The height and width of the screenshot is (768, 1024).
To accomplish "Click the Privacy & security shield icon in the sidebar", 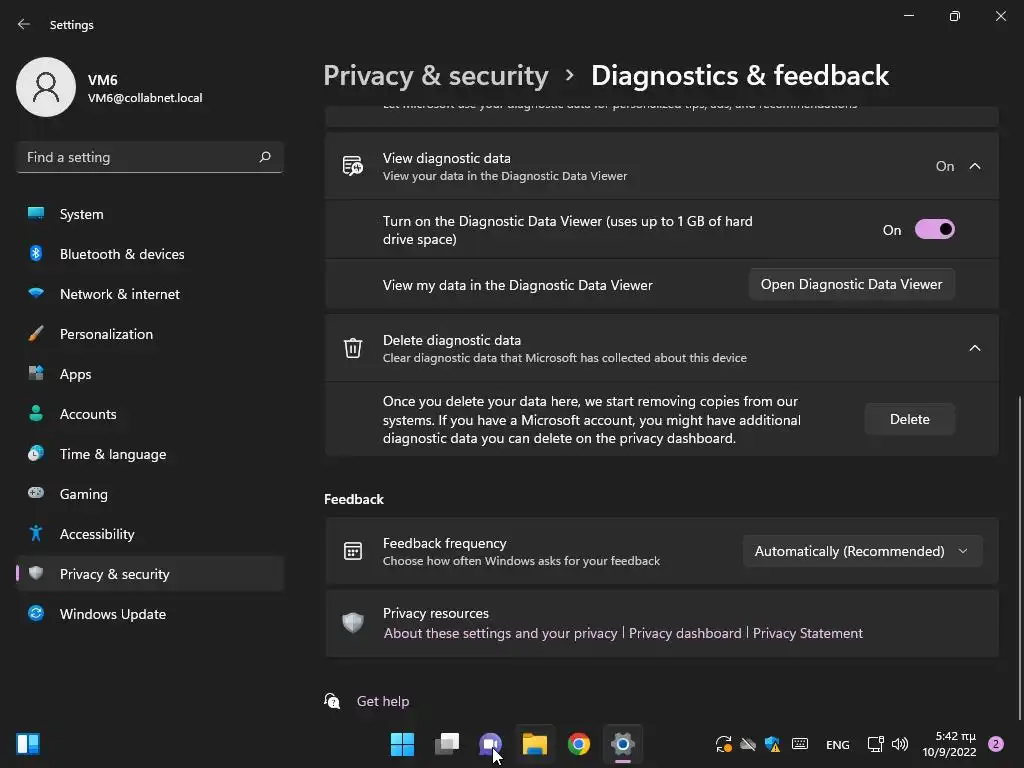I will [36, 573].
